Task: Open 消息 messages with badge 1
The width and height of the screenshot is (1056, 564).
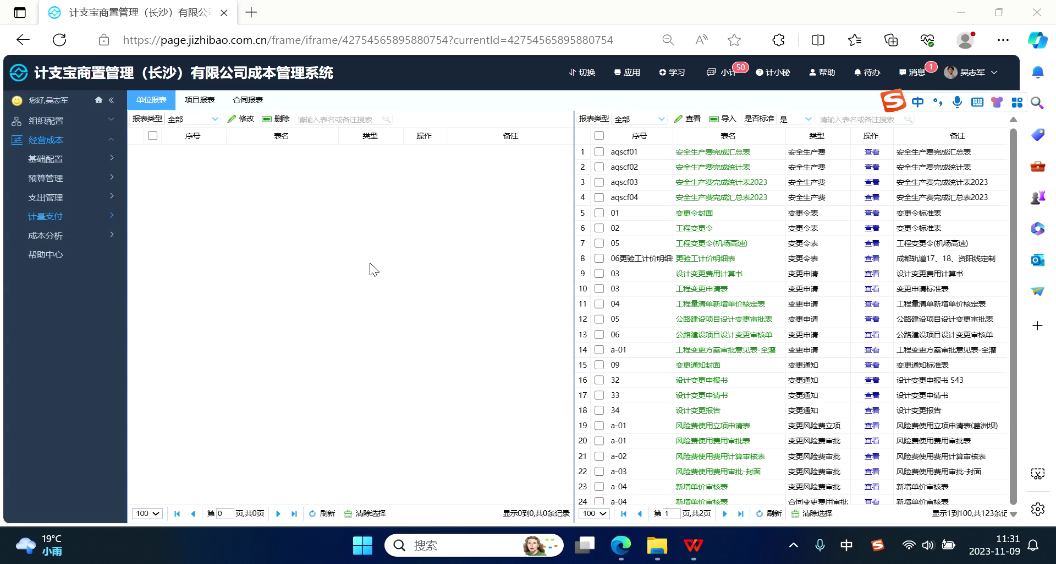Action: (912, 72)
